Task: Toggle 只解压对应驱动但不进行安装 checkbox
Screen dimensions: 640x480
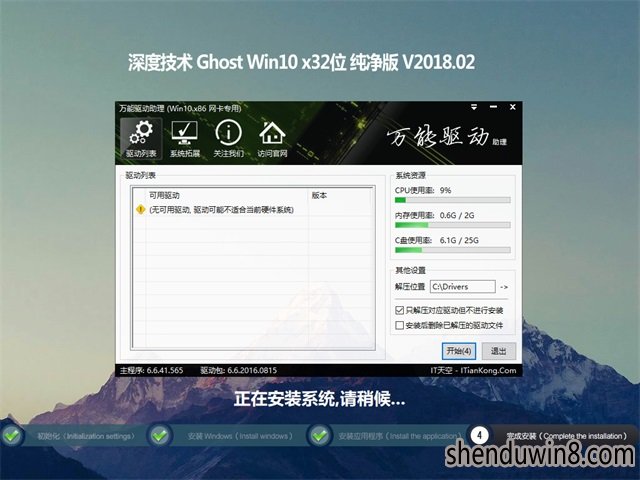Action: [x=400, y=310]
